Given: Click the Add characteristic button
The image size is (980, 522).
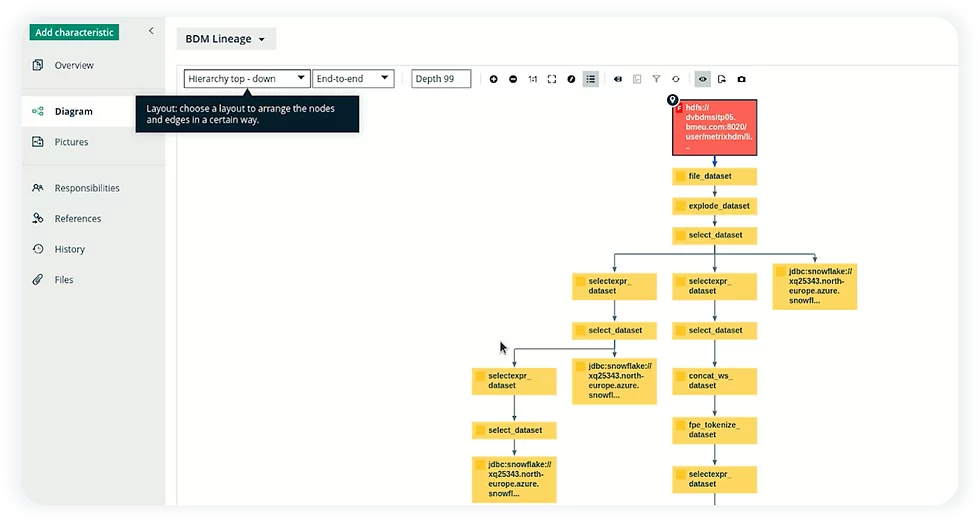Looking at the screenshot, I should click(x=74, y=33).
